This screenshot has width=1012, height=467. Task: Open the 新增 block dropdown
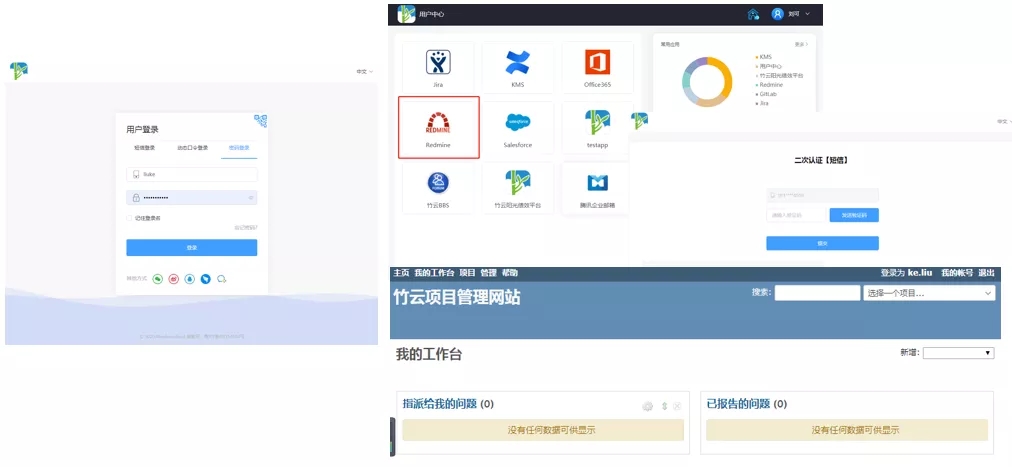pos(958,353)
